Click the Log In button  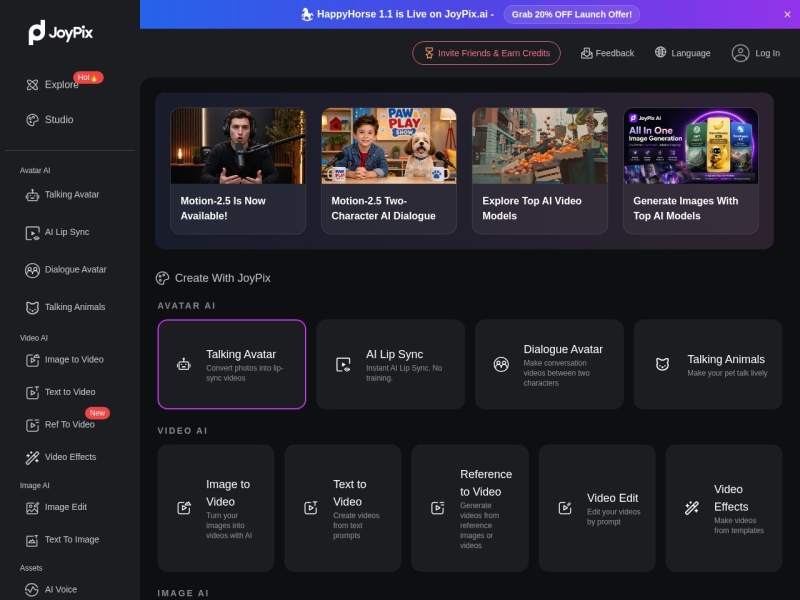[756, 53]
